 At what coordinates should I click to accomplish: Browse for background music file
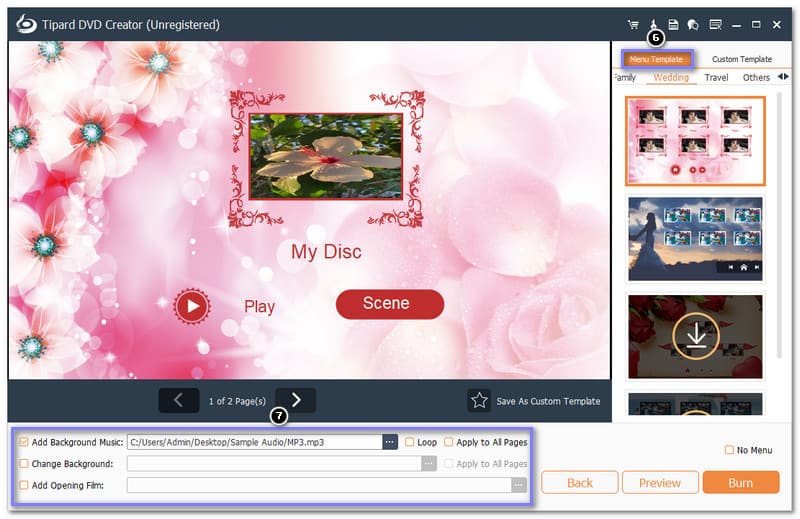tap(390, 442)
